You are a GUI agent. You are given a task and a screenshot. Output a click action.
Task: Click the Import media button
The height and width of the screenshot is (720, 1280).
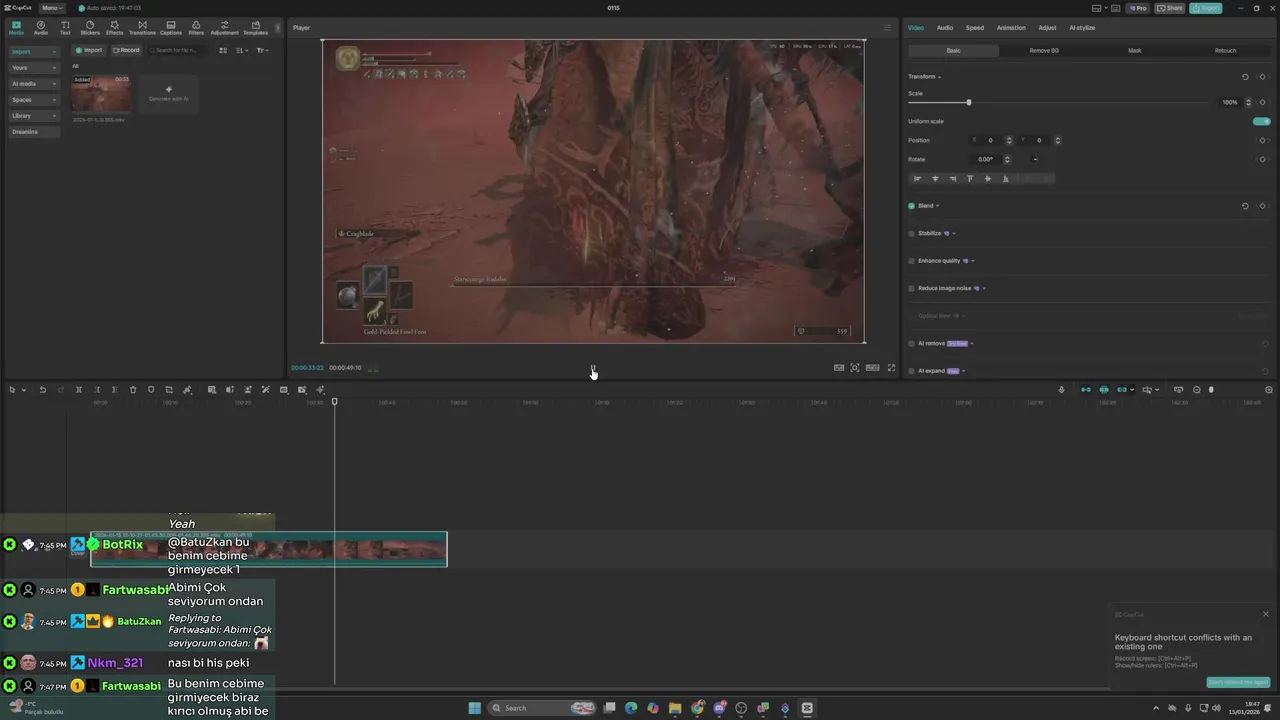(89, 50)
